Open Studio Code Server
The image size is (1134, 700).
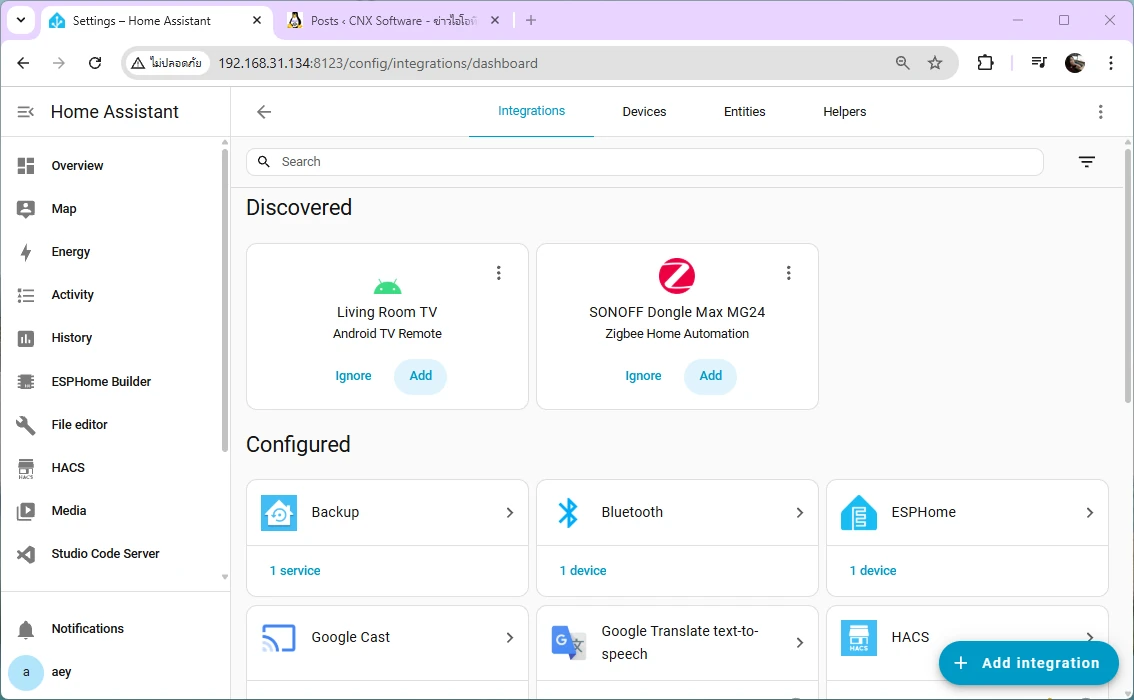point(105,554)
